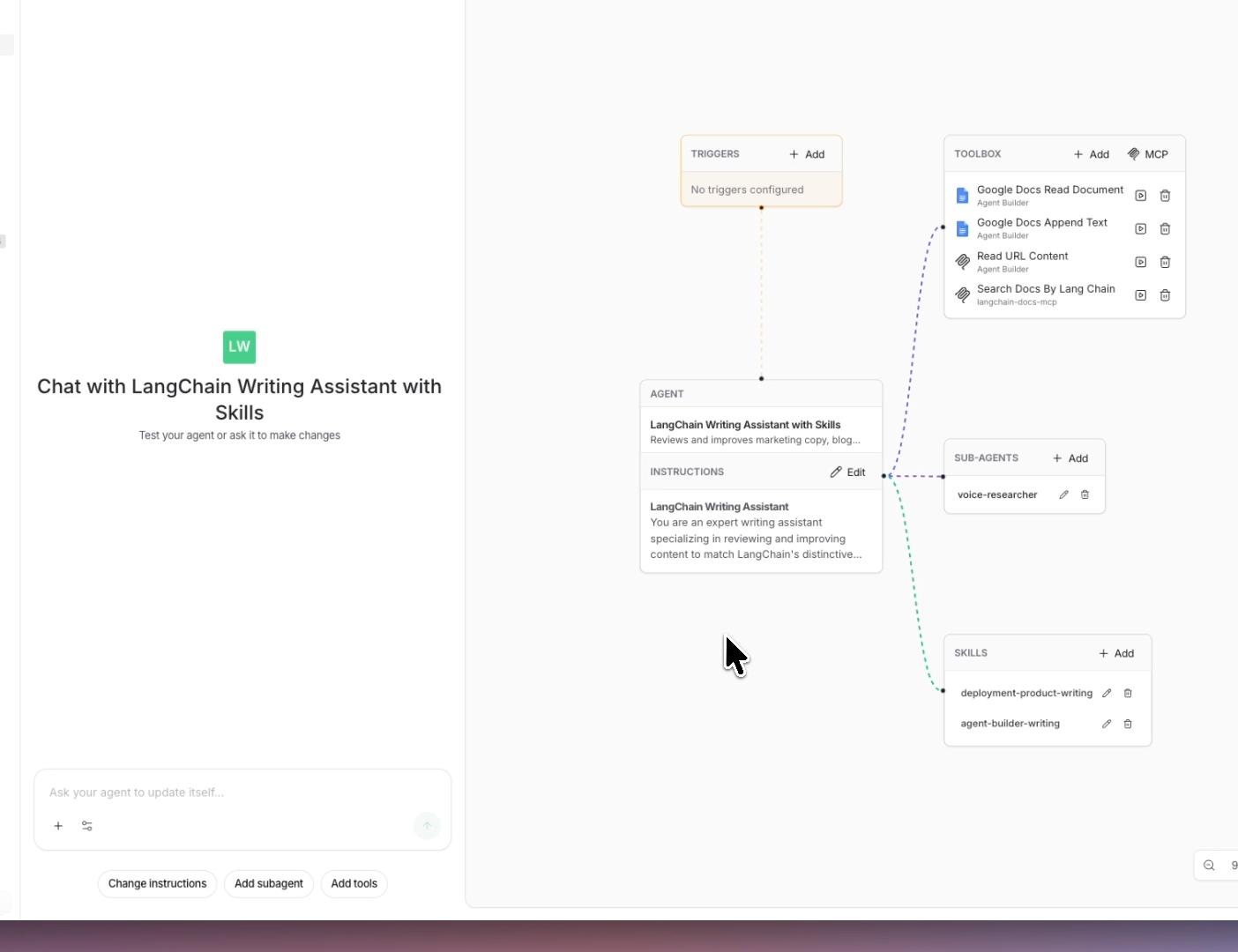
Task: Click the TRIGGERS panel header label
Action: (x=715, y=154)
